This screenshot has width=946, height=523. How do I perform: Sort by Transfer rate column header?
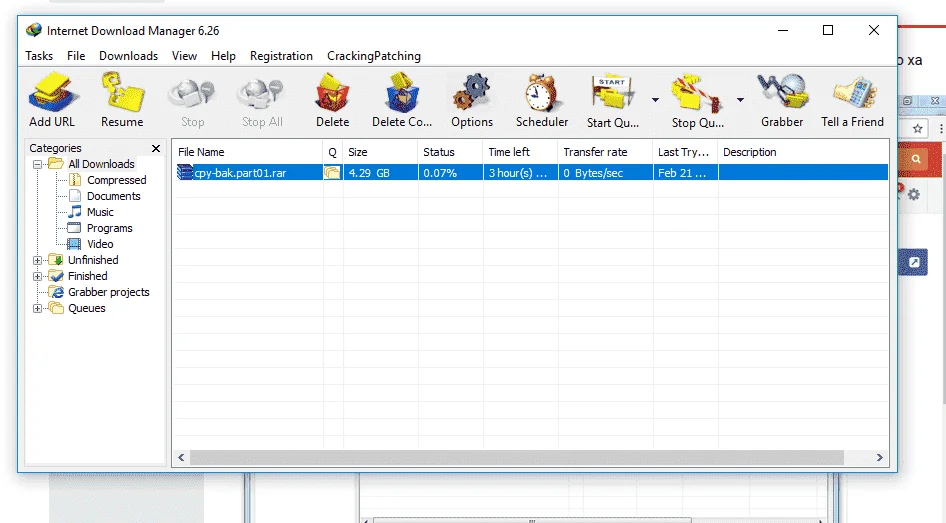pyautogui.click(x=605, y=152)
